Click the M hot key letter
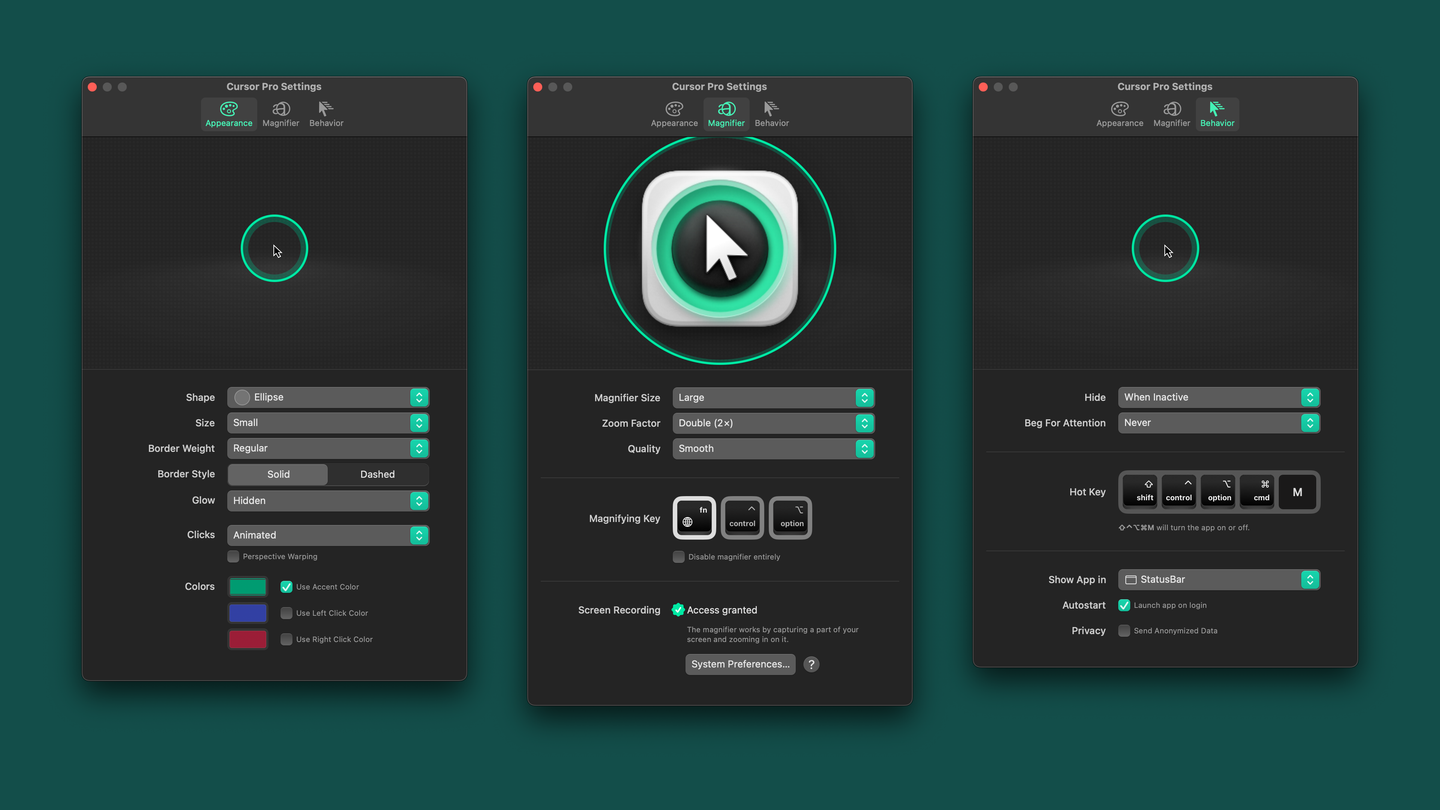 [1297, 491]
